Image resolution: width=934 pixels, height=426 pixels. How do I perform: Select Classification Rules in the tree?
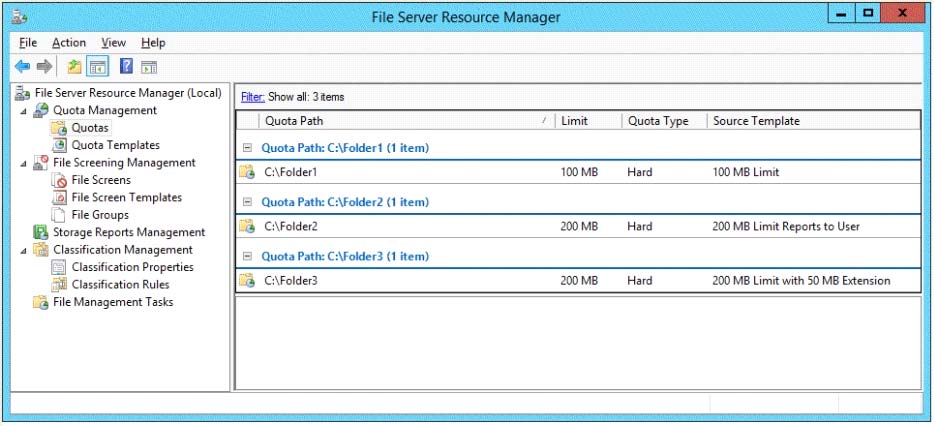coord(120,284)
